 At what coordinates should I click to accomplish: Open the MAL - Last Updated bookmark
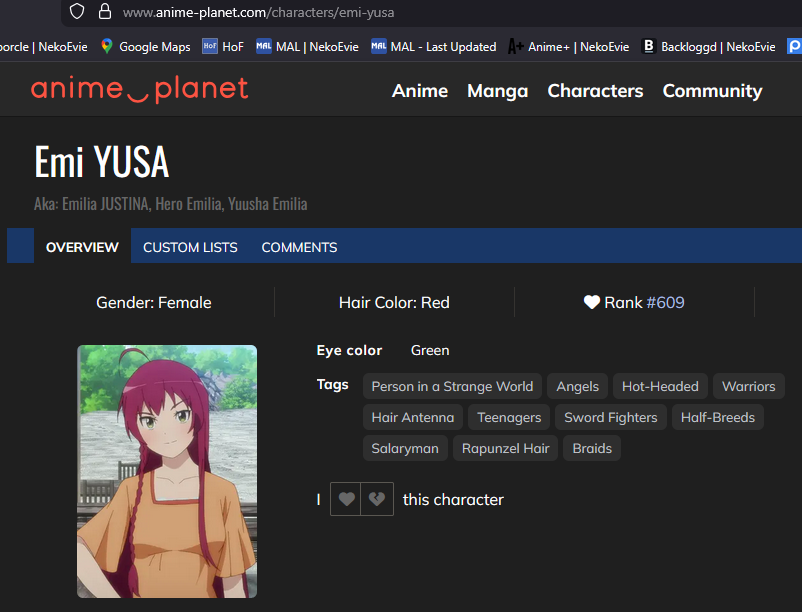[434, 47]
